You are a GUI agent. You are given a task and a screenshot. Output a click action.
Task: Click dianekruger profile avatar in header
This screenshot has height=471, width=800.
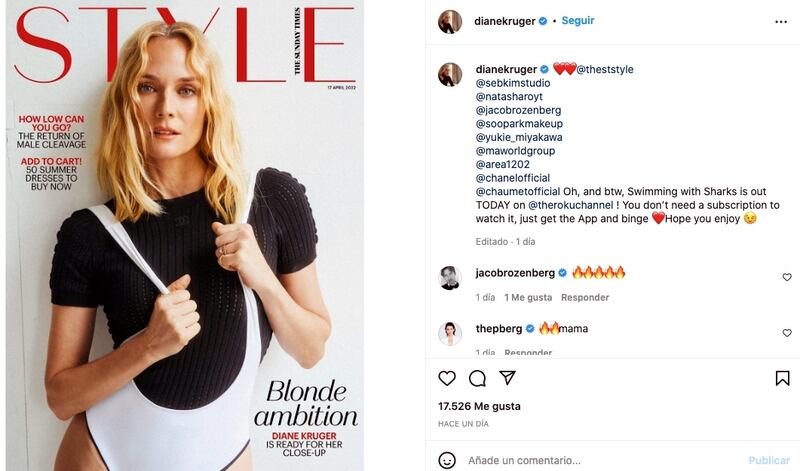(450, 21)
